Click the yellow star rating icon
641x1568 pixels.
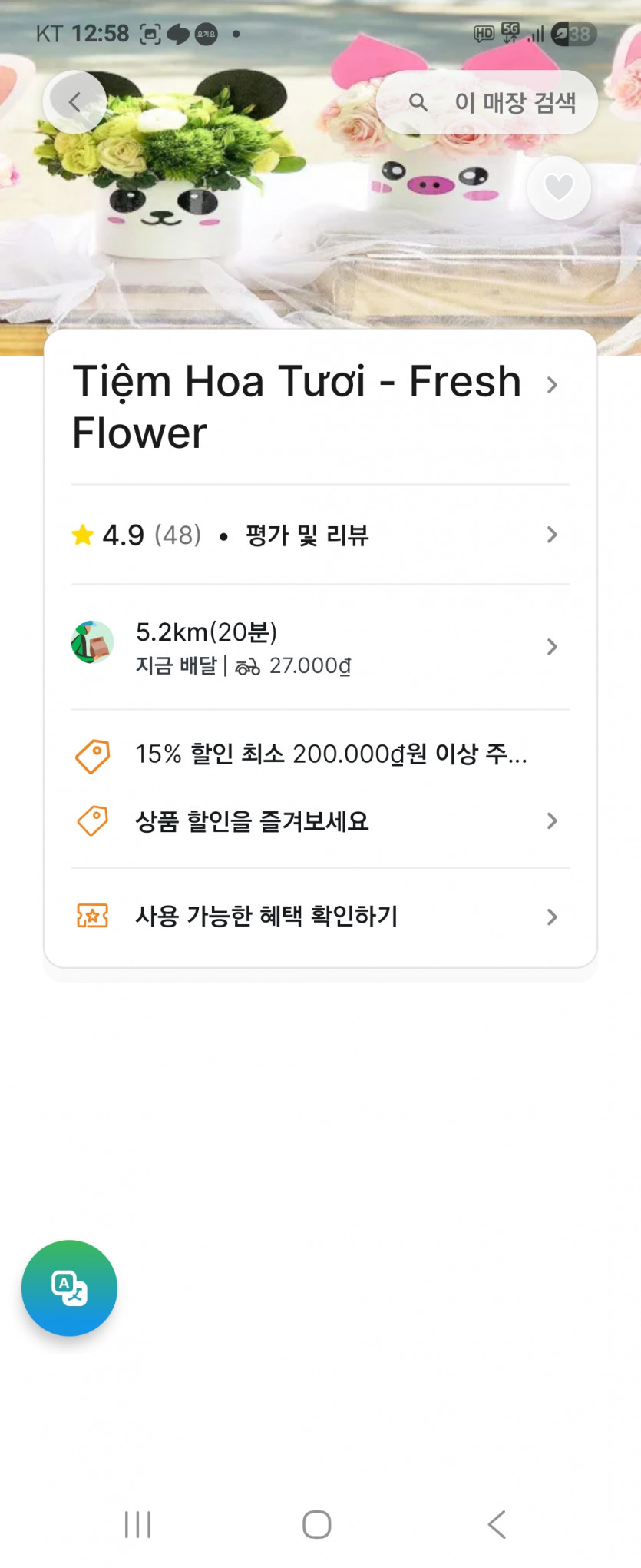82,535
